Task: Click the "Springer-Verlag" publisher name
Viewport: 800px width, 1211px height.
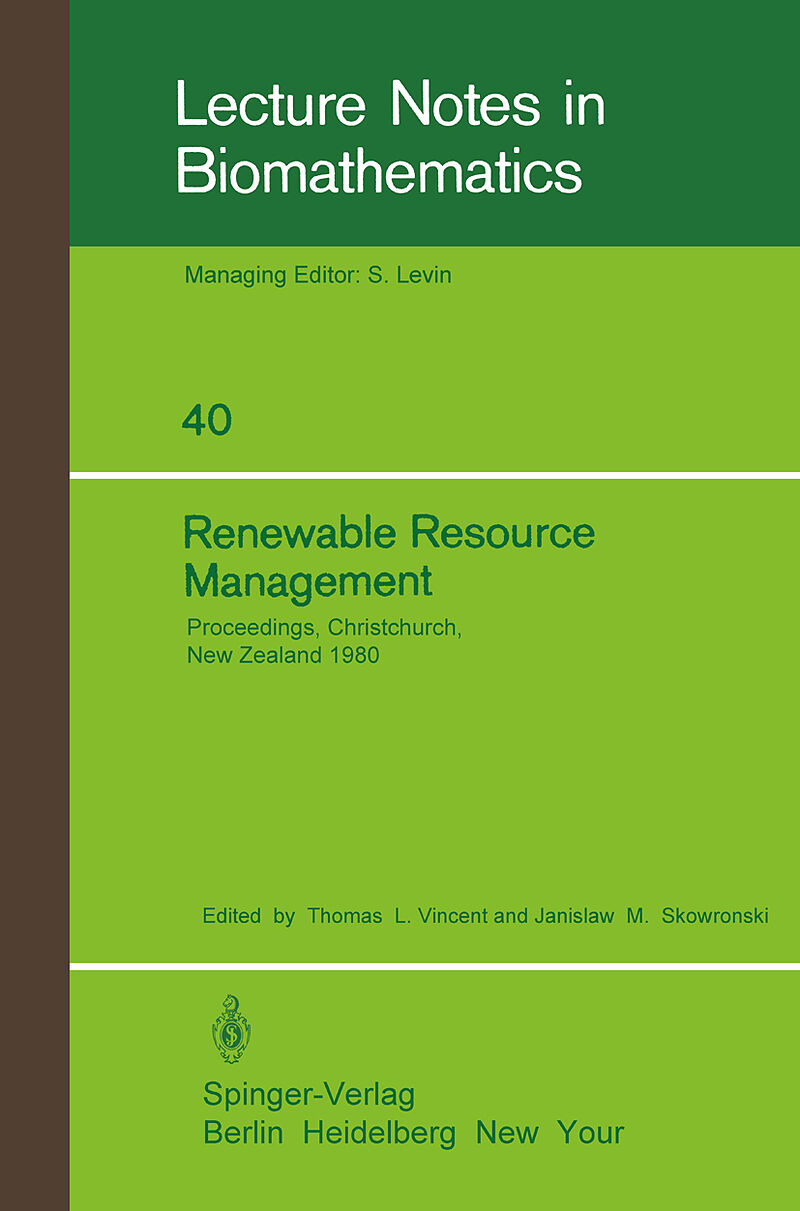Action: 308,1094
